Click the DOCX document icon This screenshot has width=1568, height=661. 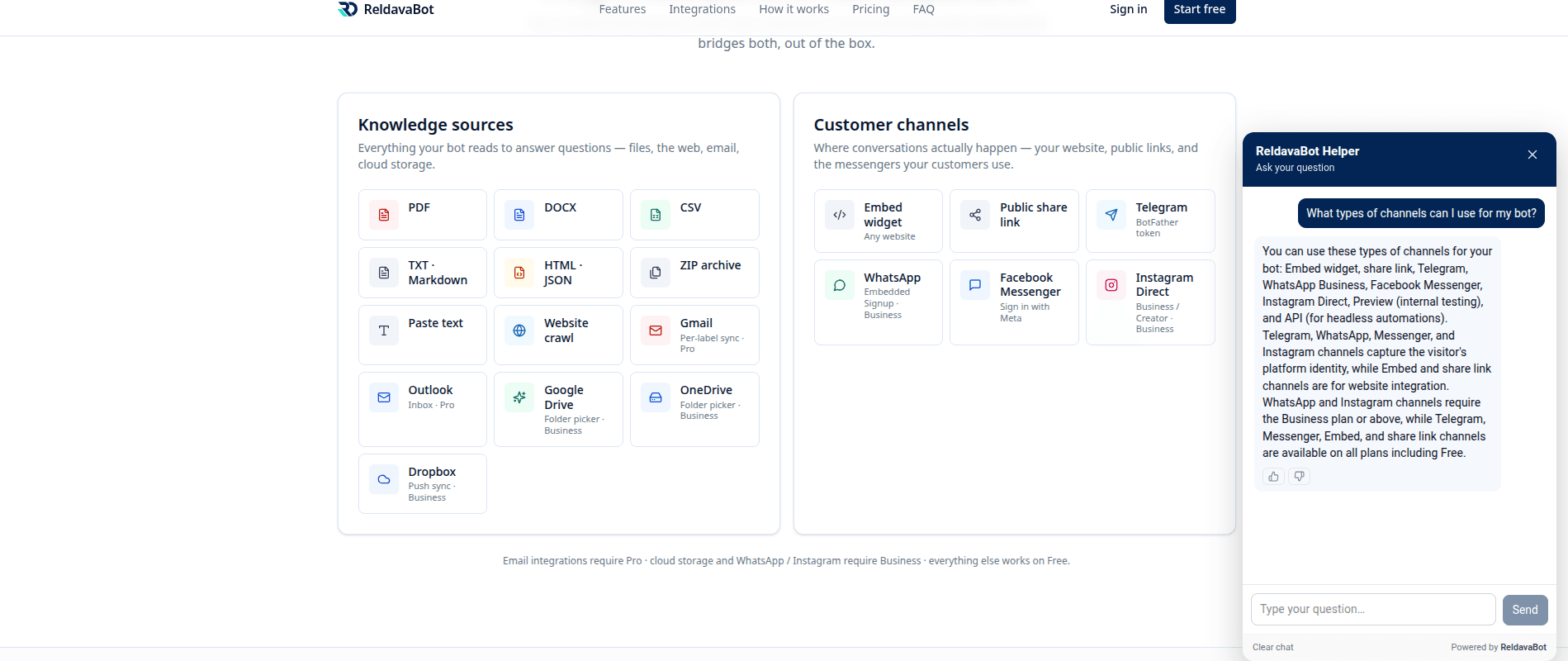click(x=519, y=215)
